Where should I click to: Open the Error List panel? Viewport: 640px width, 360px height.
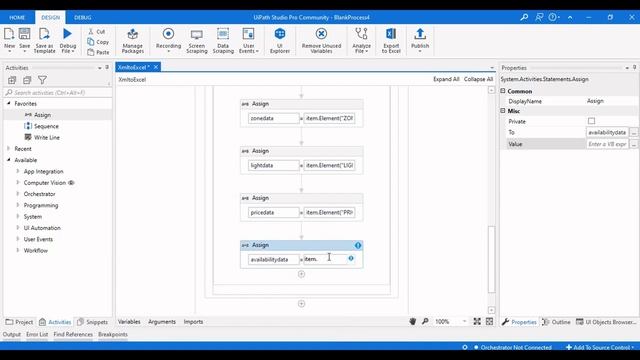[x=37, y=334]
